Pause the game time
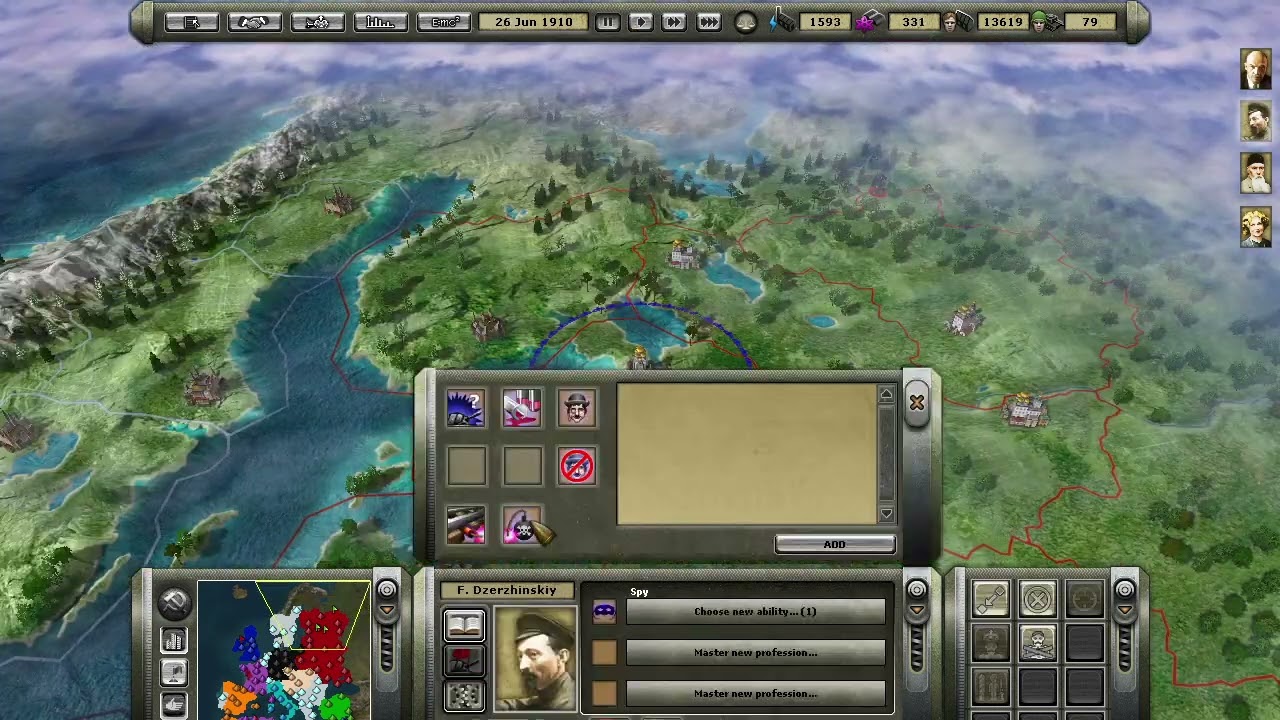 point(607,22)
